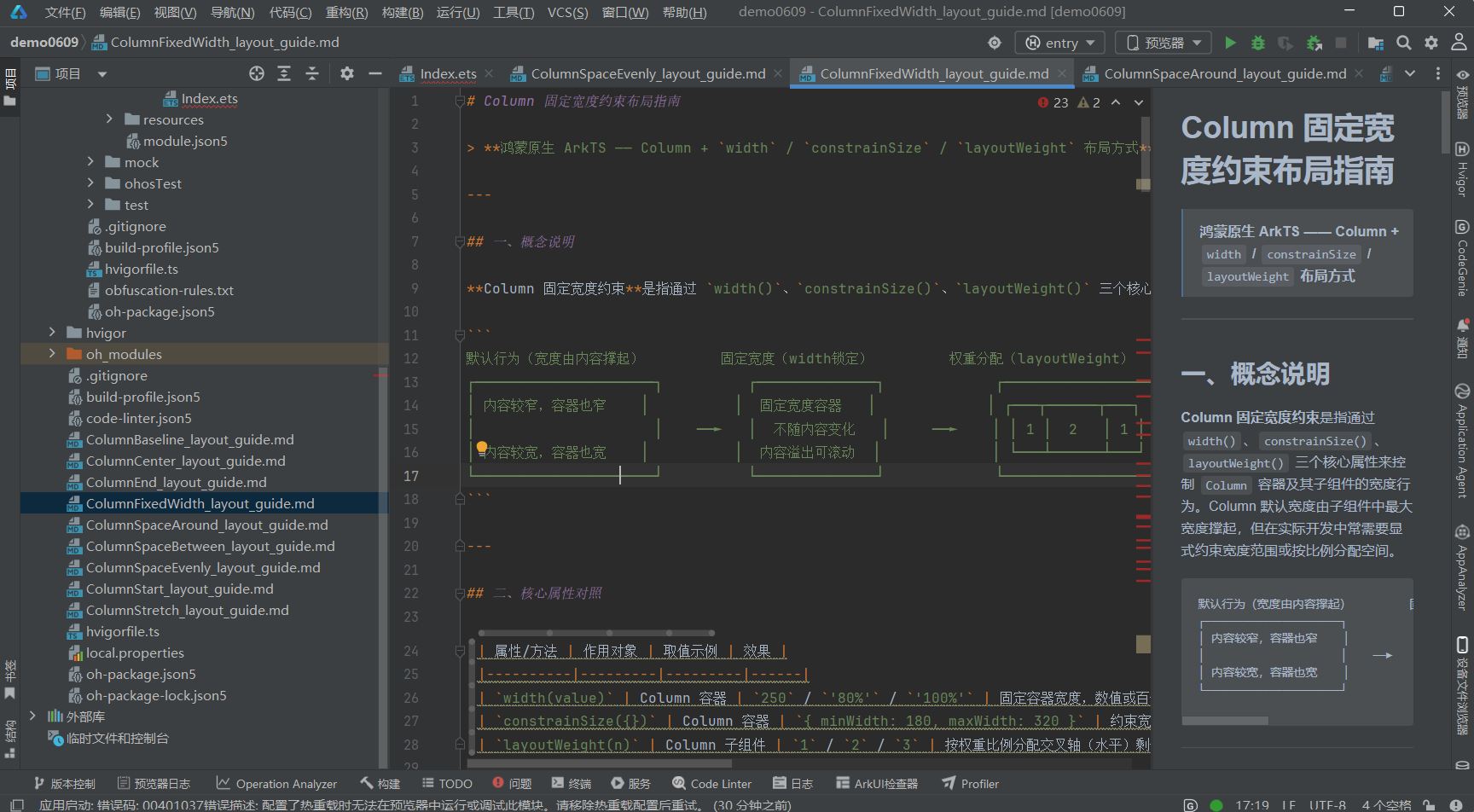This screenshot has height=812, width=1474.
Task: Click the preview pane vertical scrollbar
Action: click(x=1445, y=122)
